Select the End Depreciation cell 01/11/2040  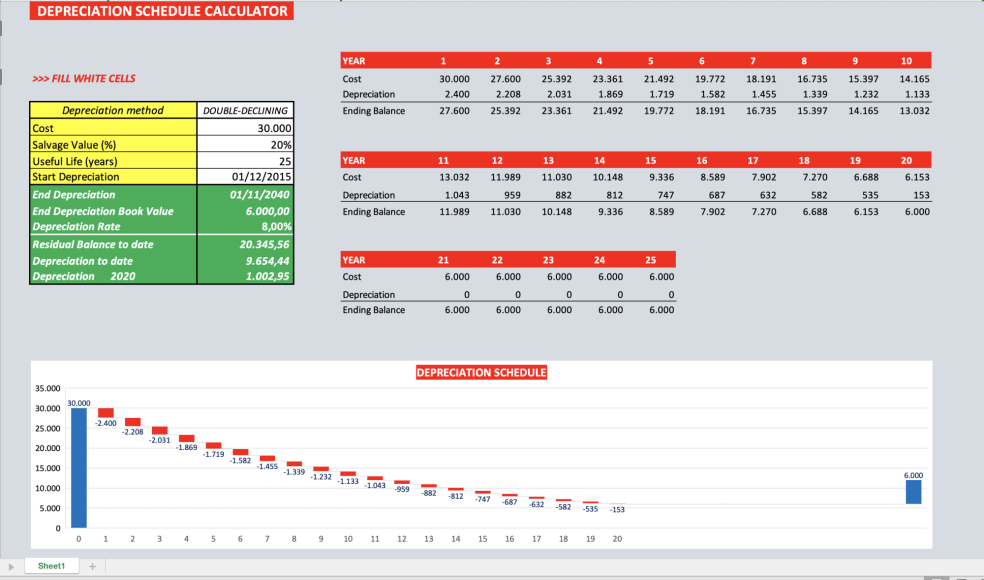pyautogui.click(x=245, y=194)
